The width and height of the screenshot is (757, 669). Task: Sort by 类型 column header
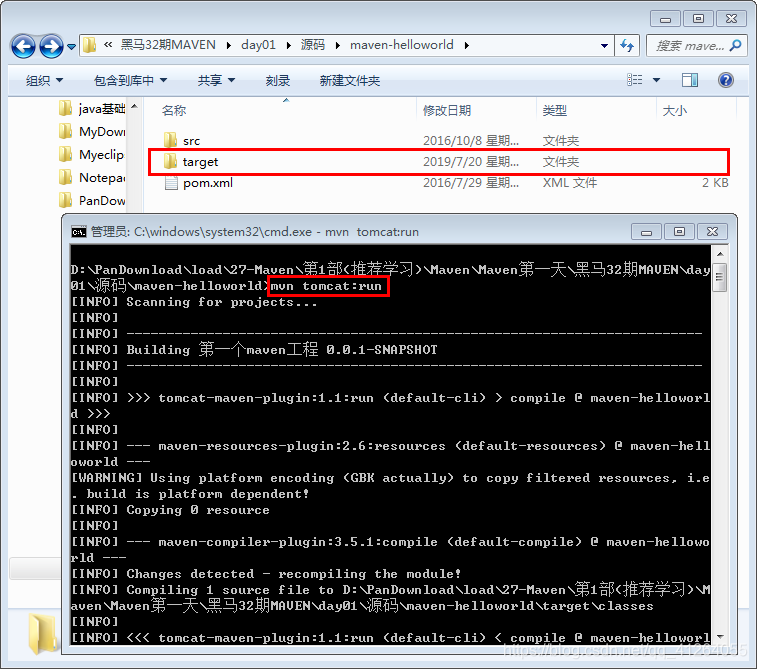click(554, 111)
